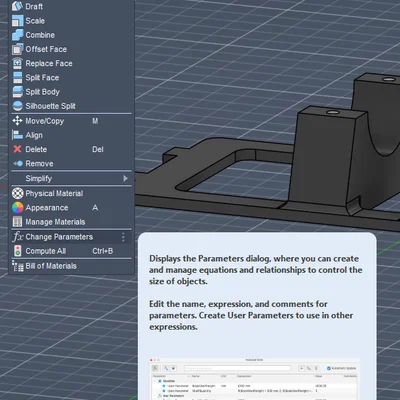Click the red Delete X icon

coord(17,149)
